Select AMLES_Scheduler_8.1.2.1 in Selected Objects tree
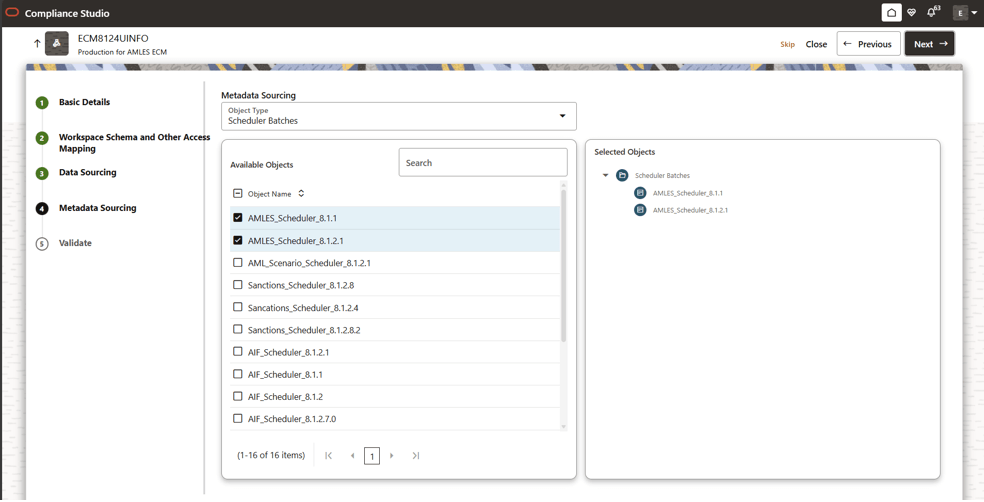The image size is (984, 502). tap(690, 210)
